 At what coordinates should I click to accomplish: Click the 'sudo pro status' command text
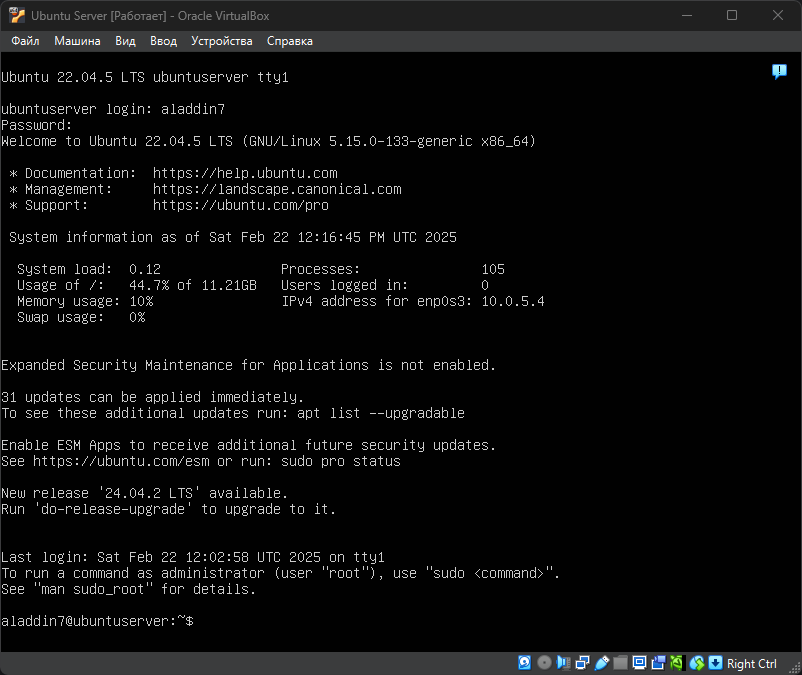click(x=341, y=461)
